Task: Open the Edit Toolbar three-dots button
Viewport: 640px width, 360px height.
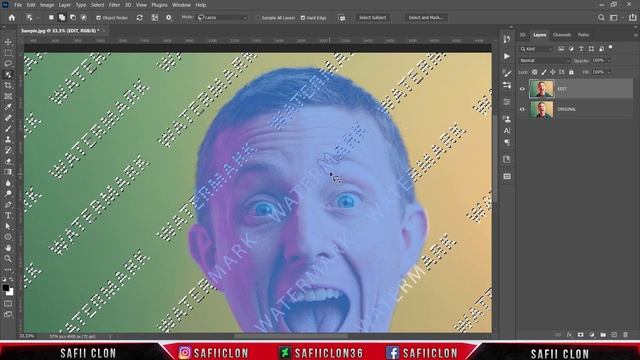Action: point(8,269)
